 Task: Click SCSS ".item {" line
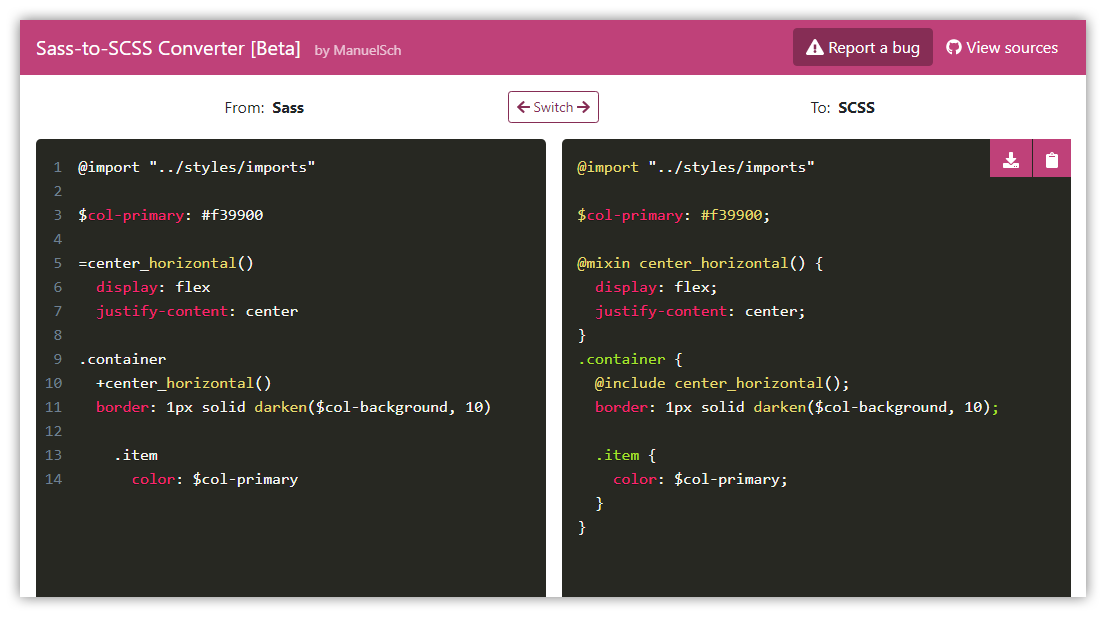tap(626, 455)
